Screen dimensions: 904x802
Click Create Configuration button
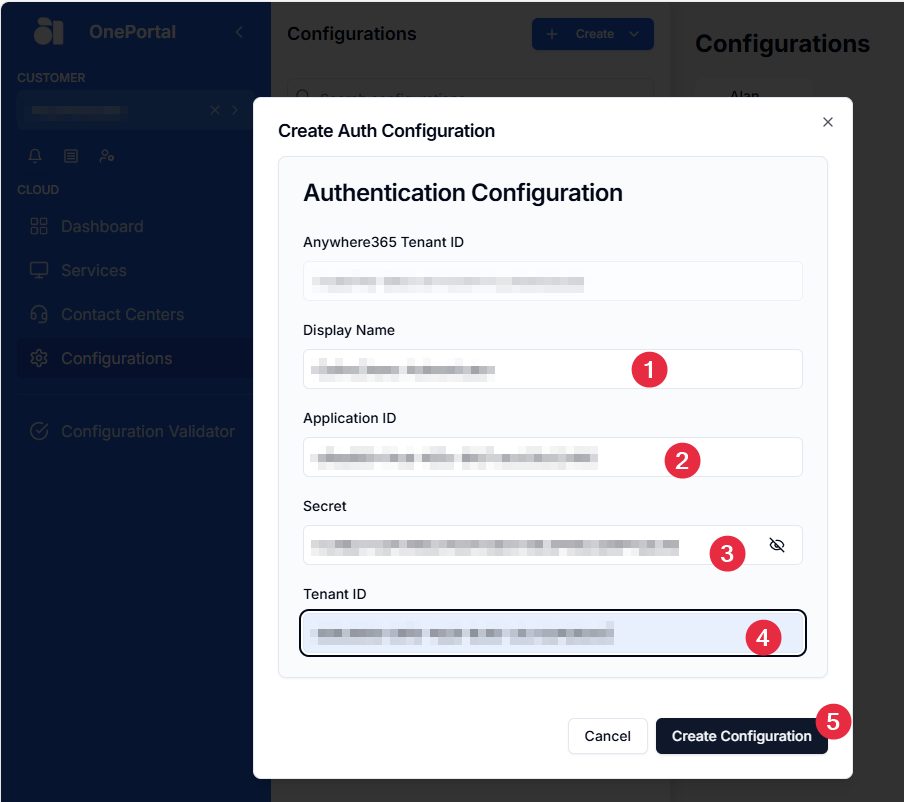(x=742, y=736)
